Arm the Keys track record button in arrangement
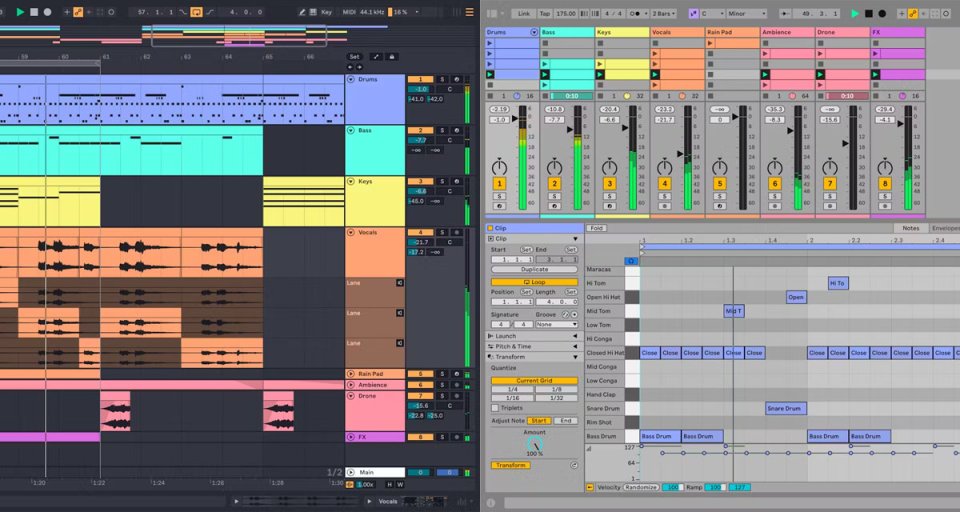Viewport: 960px width, 512px height. tap(456, 181)
